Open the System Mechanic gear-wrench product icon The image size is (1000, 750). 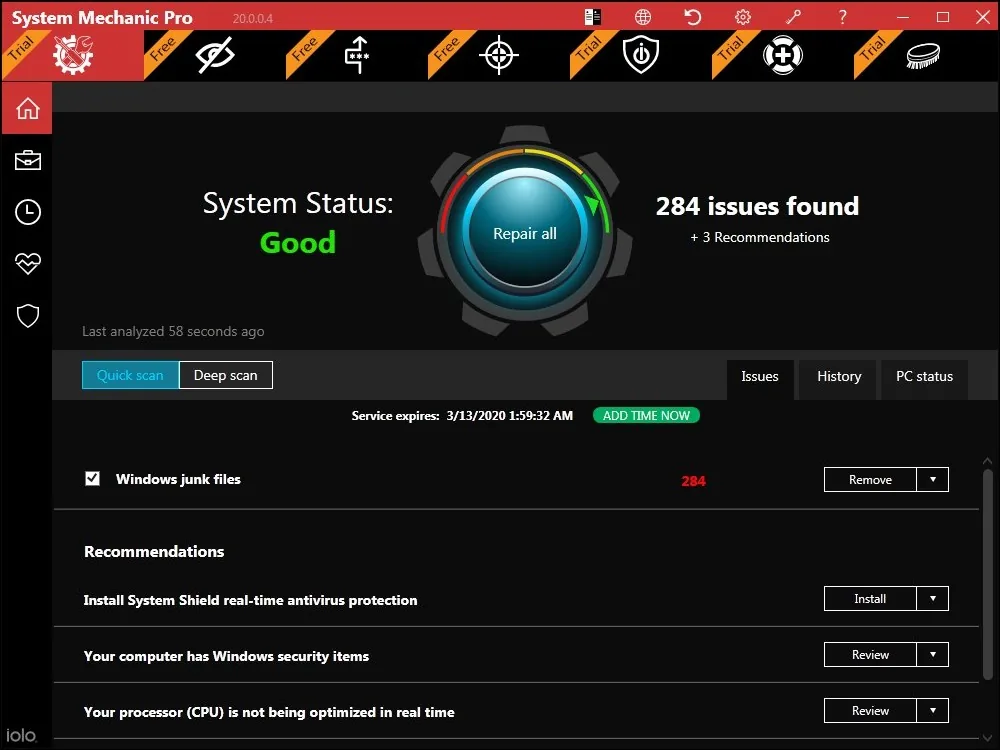pyautogui.click(x=73, y=55)
